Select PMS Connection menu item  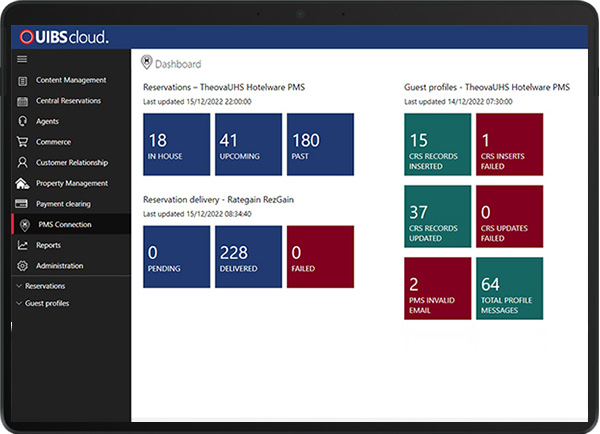71,224
